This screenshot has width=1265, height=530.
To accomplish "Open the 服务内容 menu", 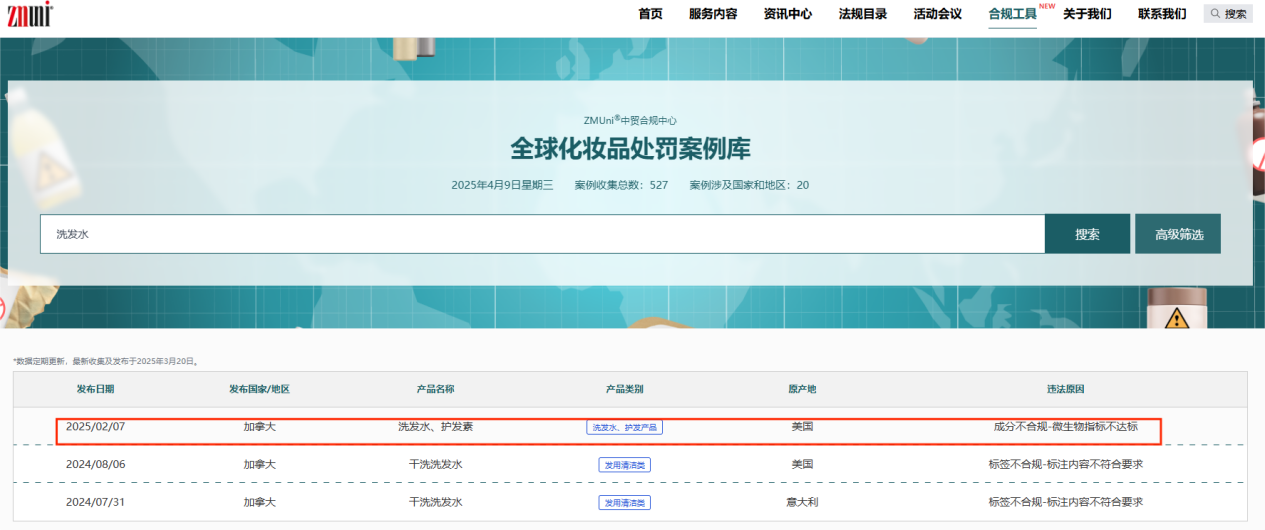I will point(713,14).
